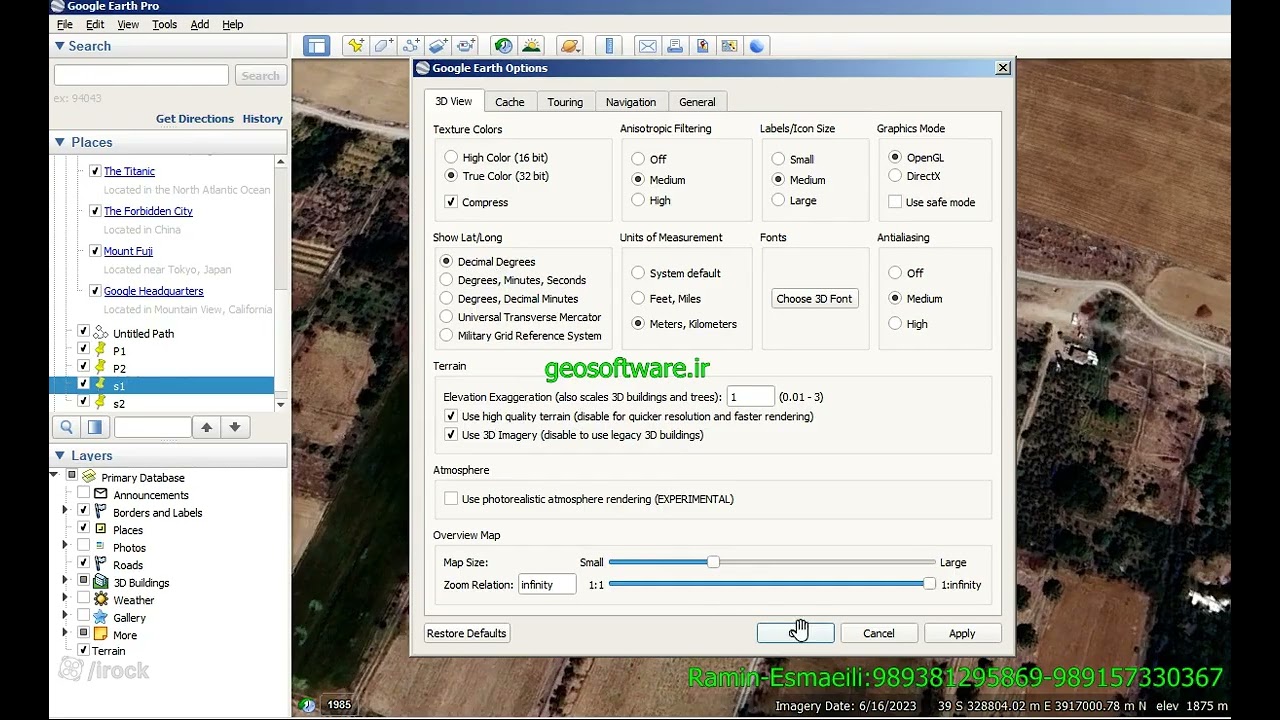Collapse the Primary Database tree node

point(54,476)
